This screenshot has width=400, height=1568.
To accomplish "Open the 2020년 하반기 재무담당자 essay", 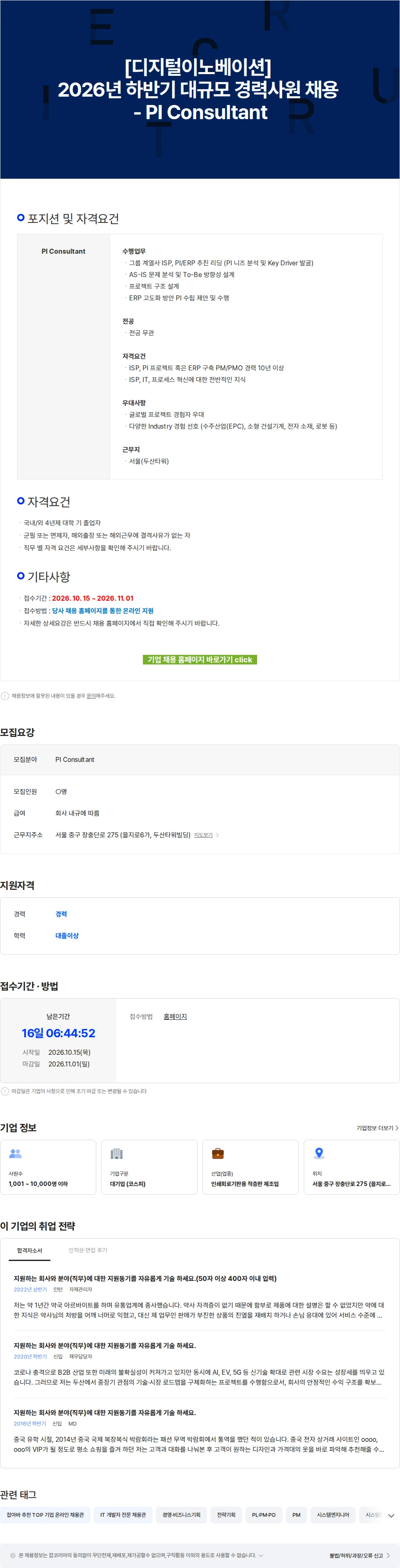I will click(200, 1365).
